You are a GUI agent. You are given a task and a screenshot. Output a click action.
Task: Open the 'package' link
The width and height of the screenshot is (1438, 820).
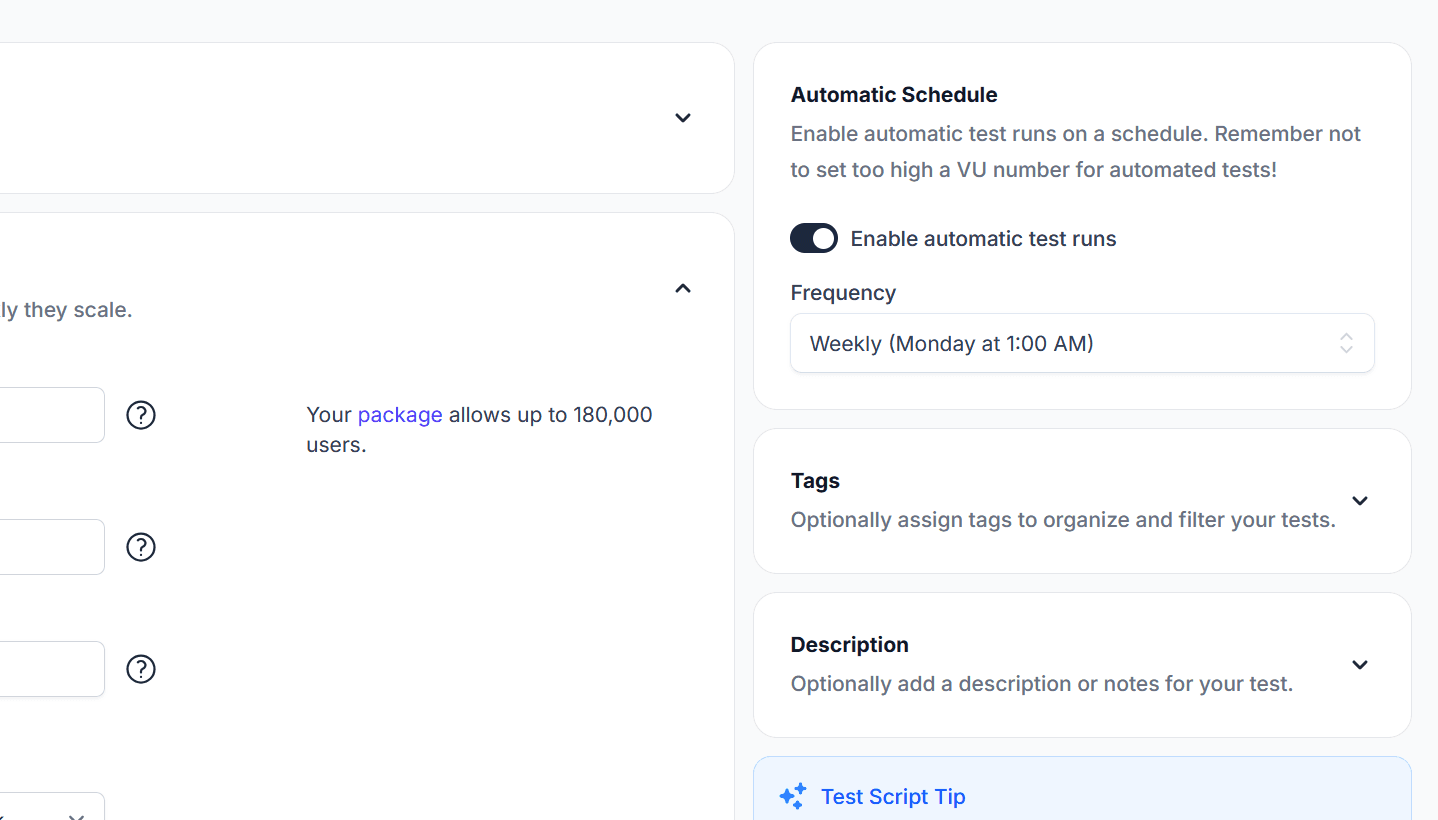pyautogui.click(x=400, y=415)
